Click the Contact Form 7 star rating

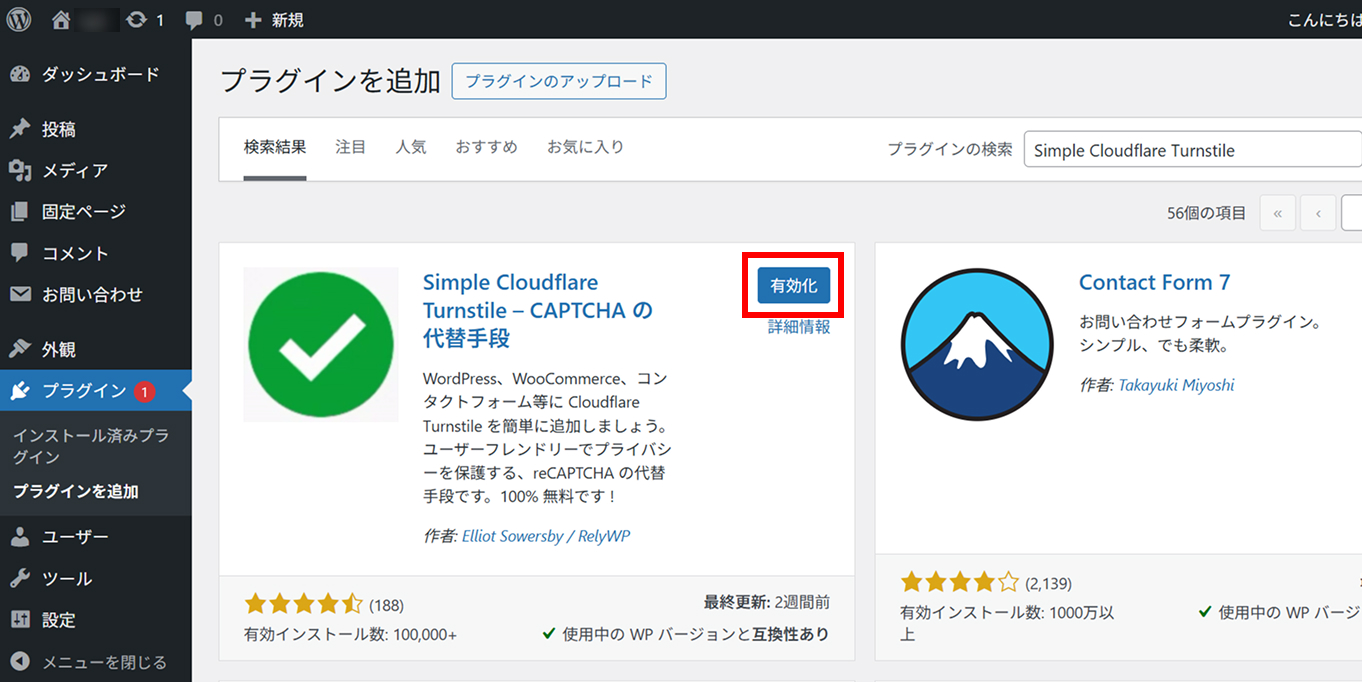click(x=960, y=582)
